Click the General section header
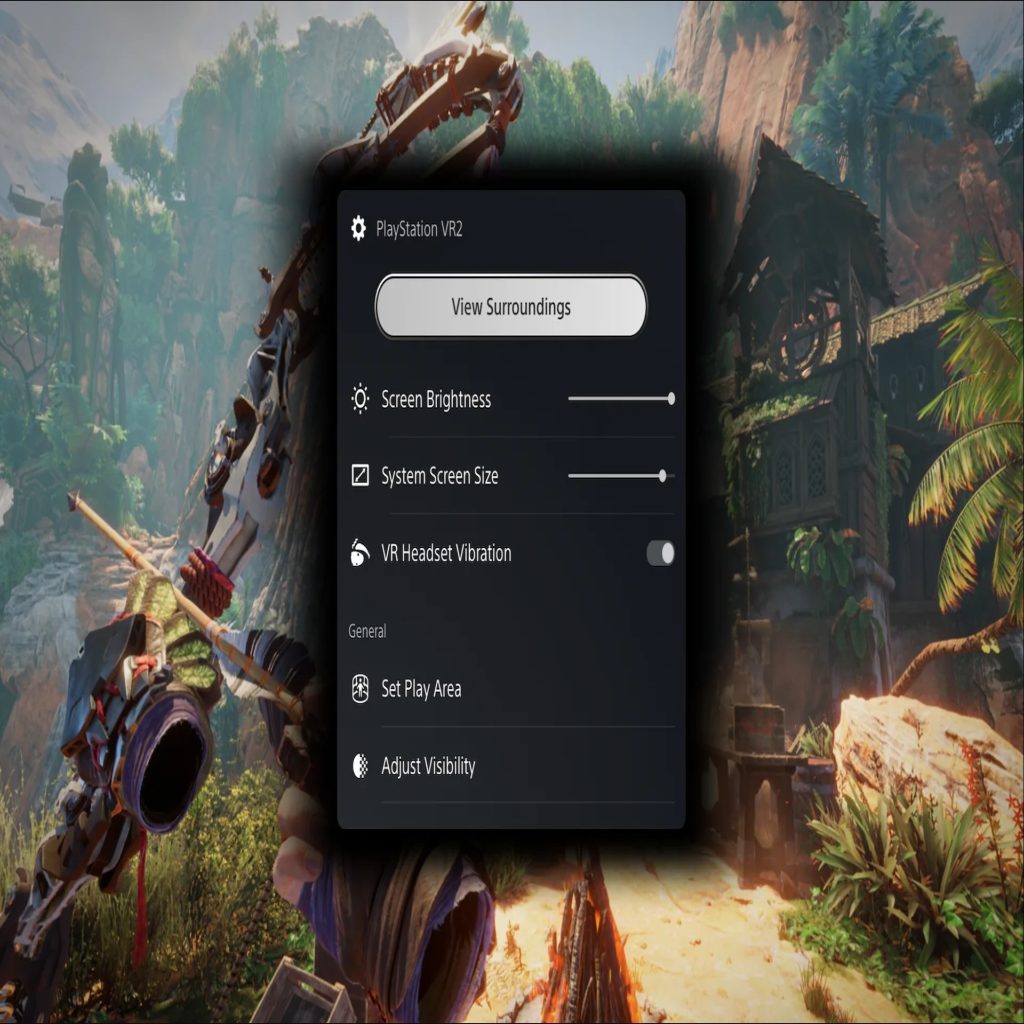Screen dimensions: 1024x1024 (367, 631)
